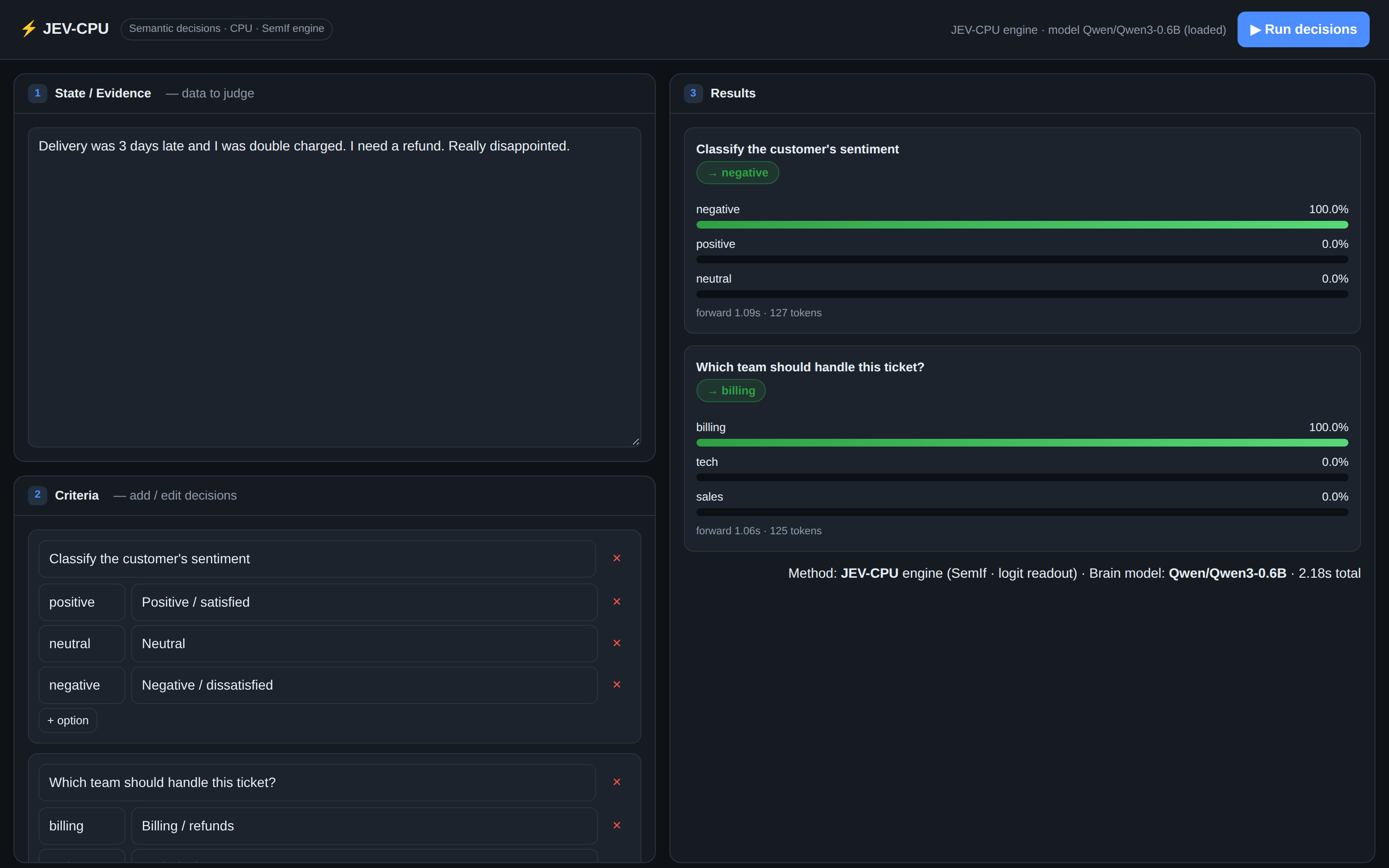1389x868 pixels.
Task: Click the 'Classify the customer's sentiment' result heading
Action: tap(797, 149)
